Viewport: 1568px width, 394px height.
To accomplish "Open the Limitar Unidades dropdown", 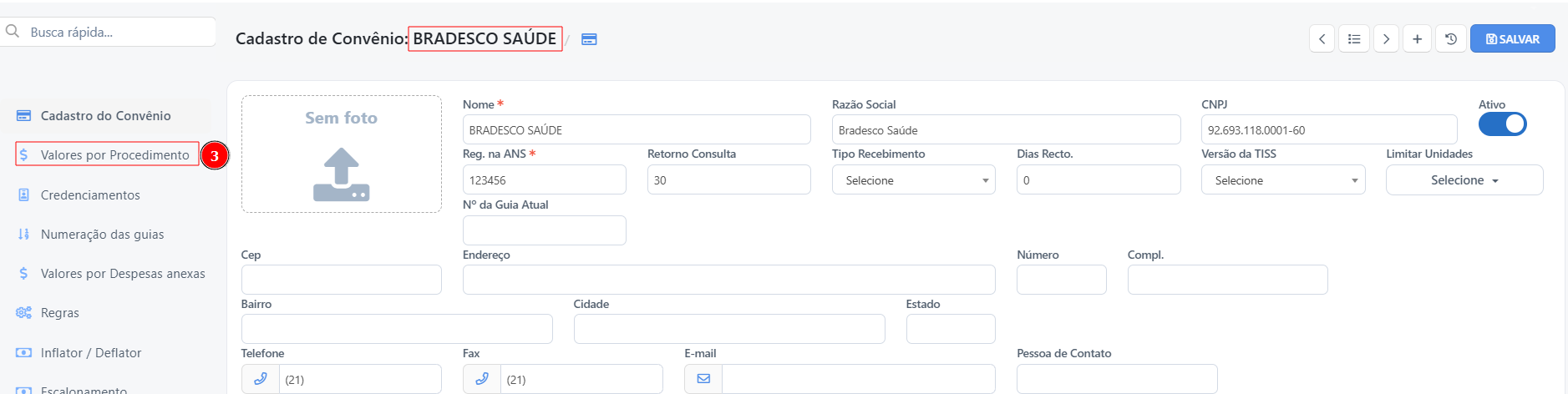I will click(1464, 180).
